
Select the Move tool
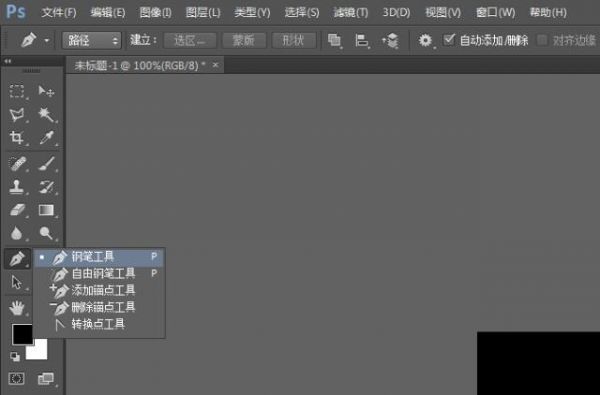[x=46, y=91]
